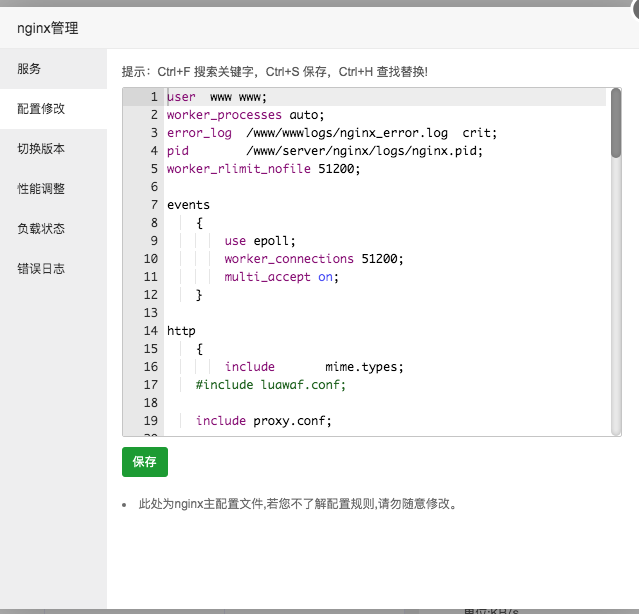Open the 性能调整 tab

click(x=53, y=189)
